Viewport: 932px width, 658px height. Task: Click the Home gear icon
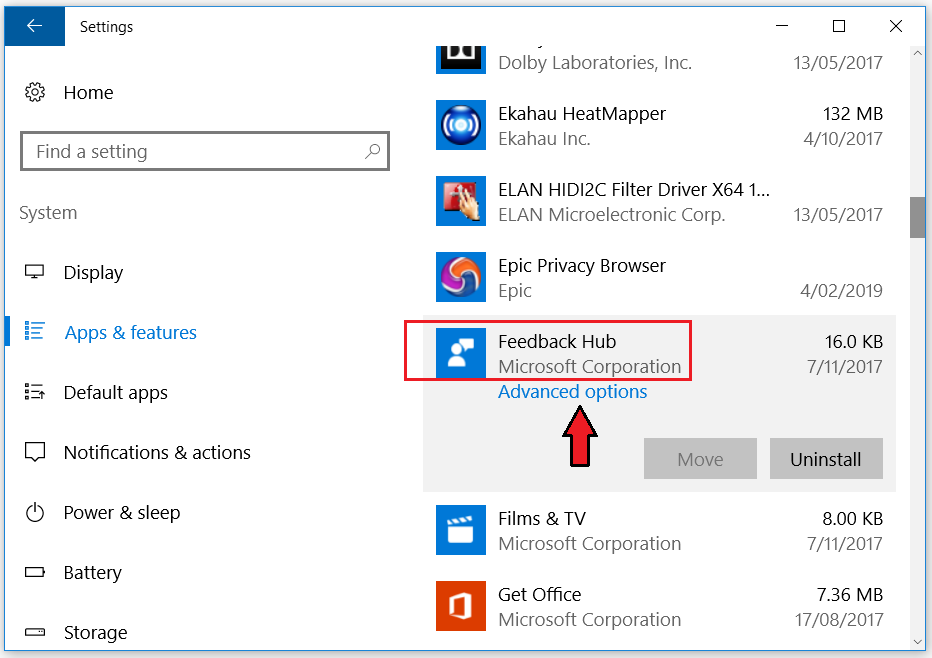(34, 92)
